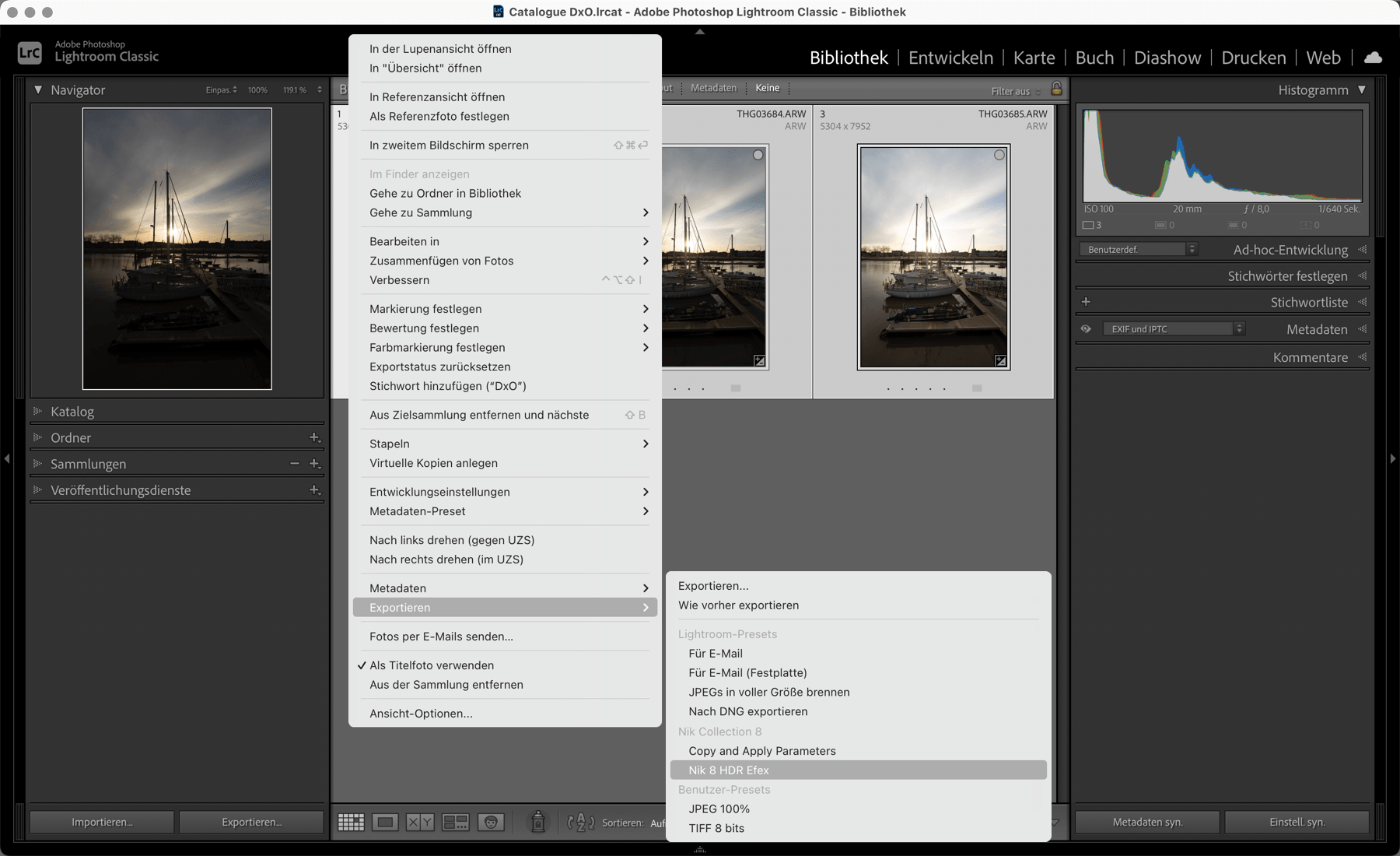The height and width of the screenshot is (856, 1400).
Task: Click the Navigator preview image
Action: click(x=177, y=249)
